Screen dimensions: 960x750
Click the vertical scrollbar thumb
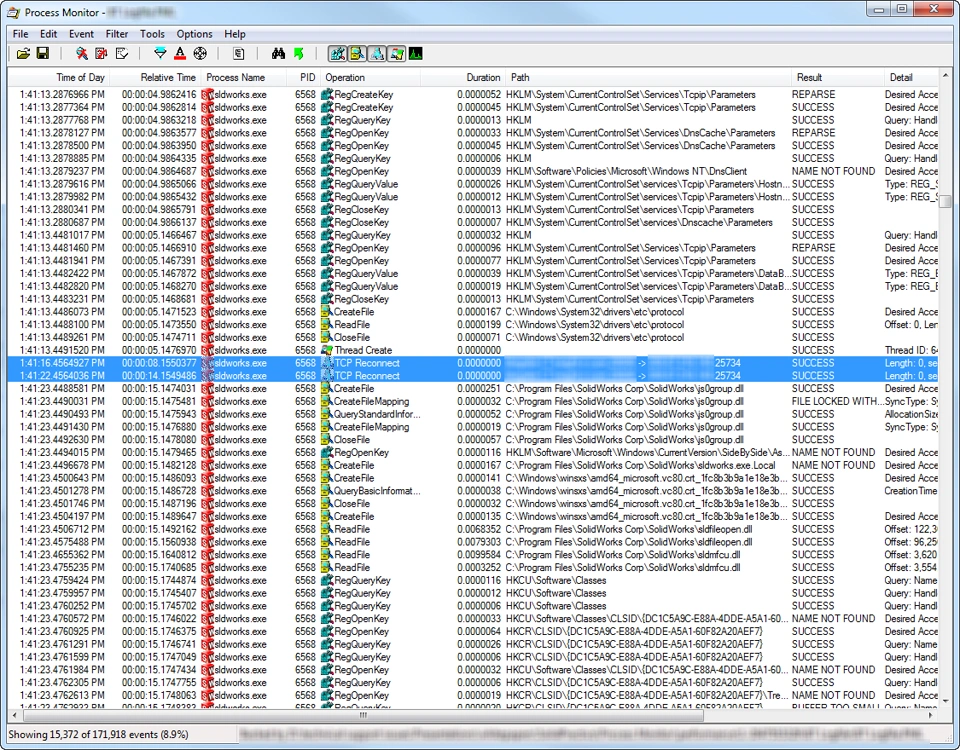(946, 201)
